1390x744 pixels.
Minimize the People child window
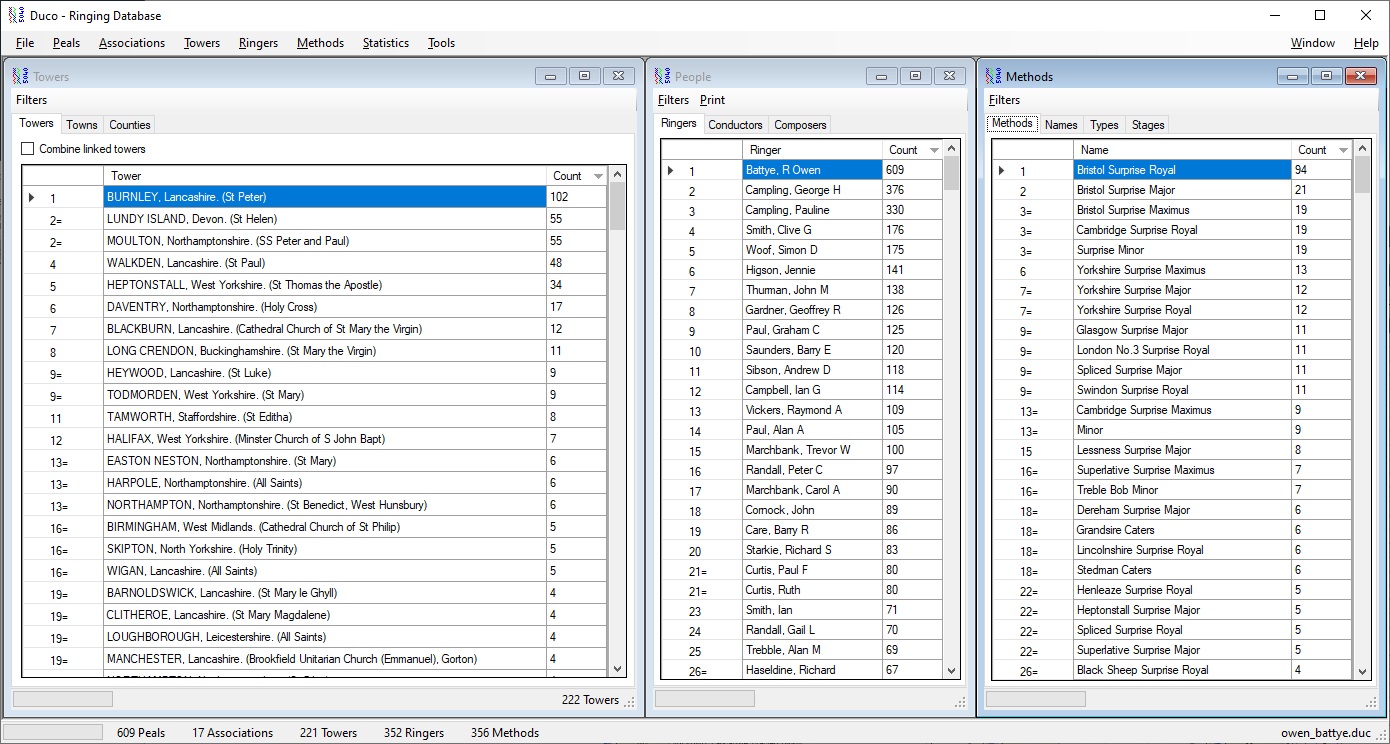(882, 76)
